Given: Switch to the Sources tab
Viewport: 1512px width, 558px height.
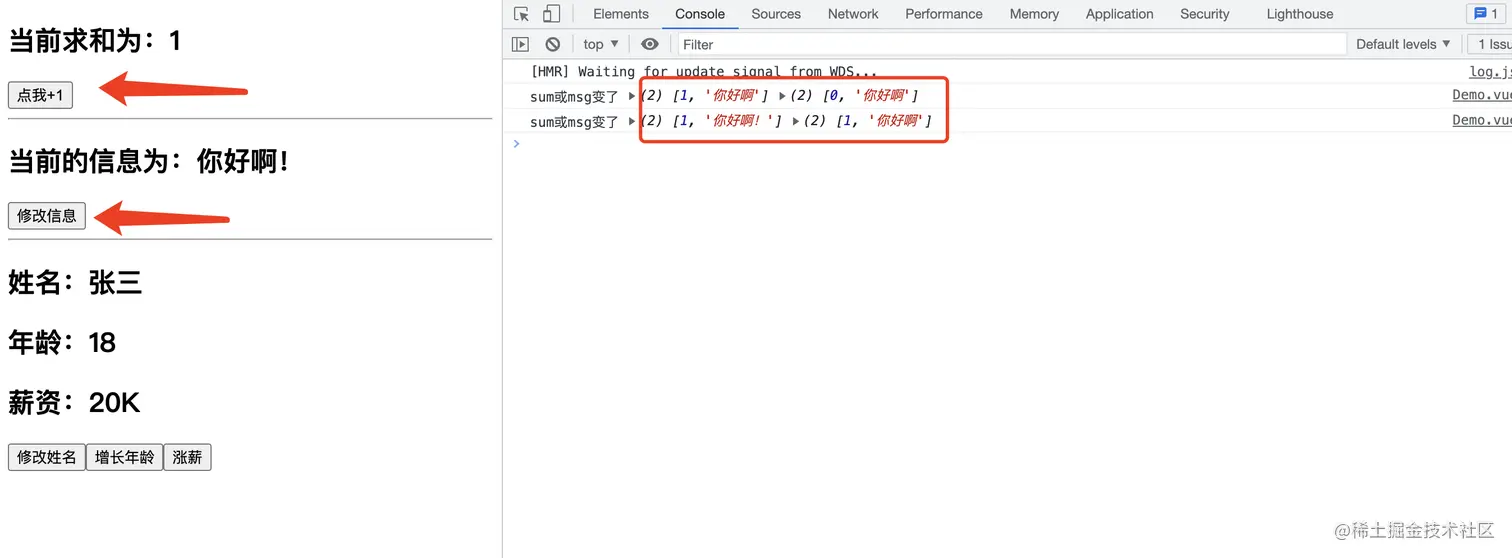Looking at the screenshot, I should point(776,14).
